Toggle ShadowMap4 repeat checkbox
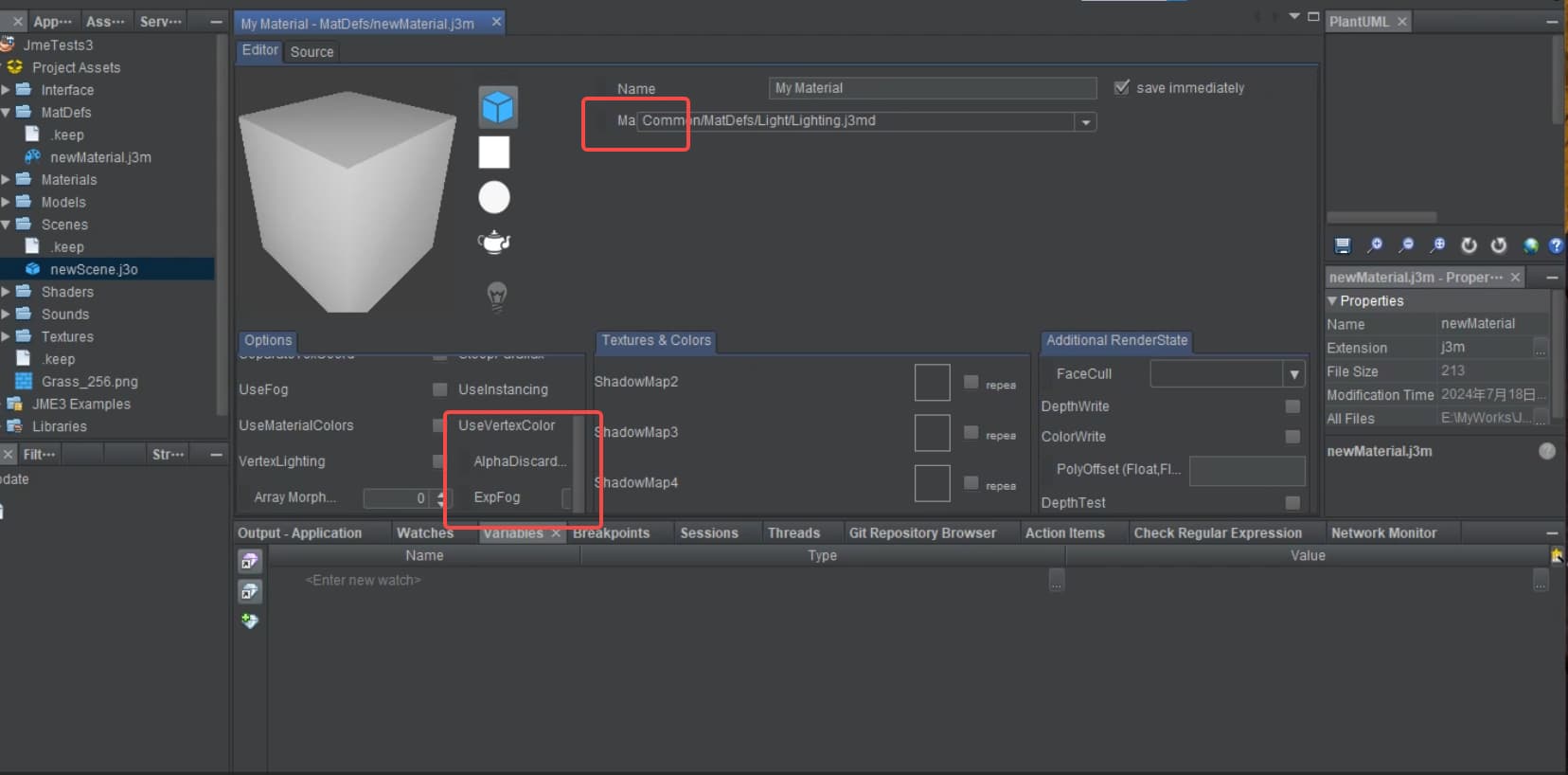 [971, 482]
